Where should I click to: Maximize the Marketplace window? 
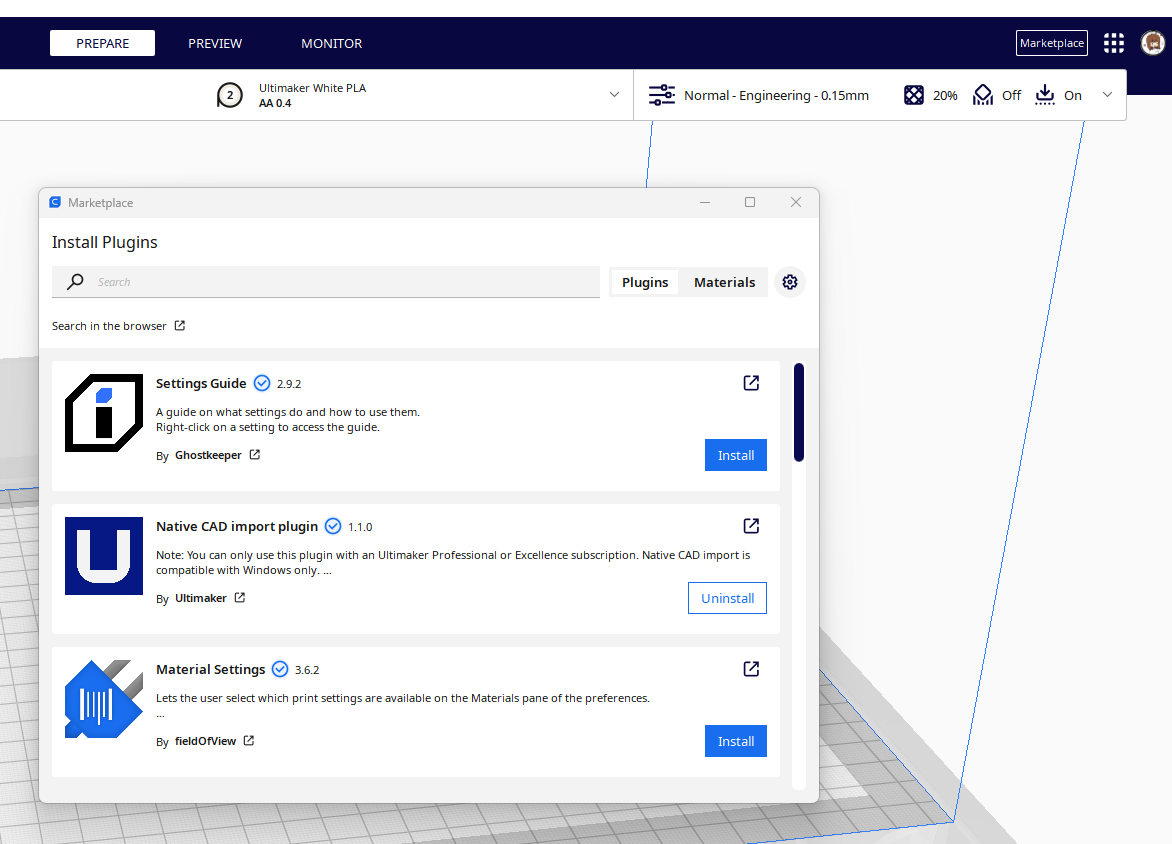click(x=750, y=203)
